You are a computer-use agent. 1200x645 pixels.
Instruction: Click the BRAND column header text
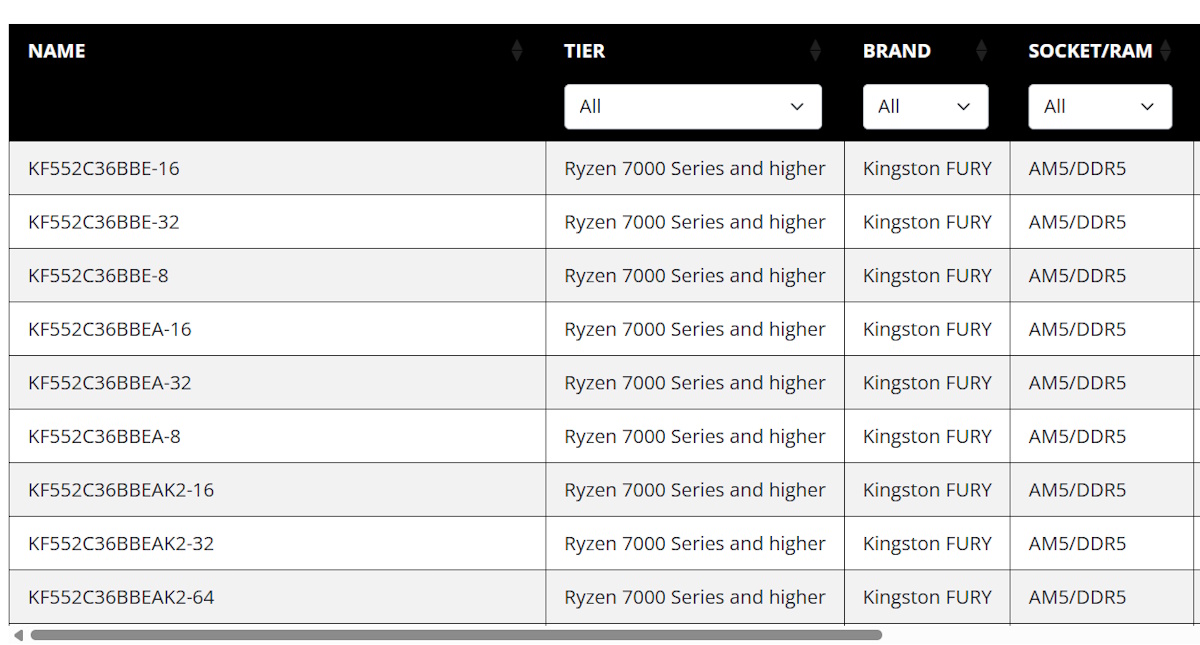896,51
